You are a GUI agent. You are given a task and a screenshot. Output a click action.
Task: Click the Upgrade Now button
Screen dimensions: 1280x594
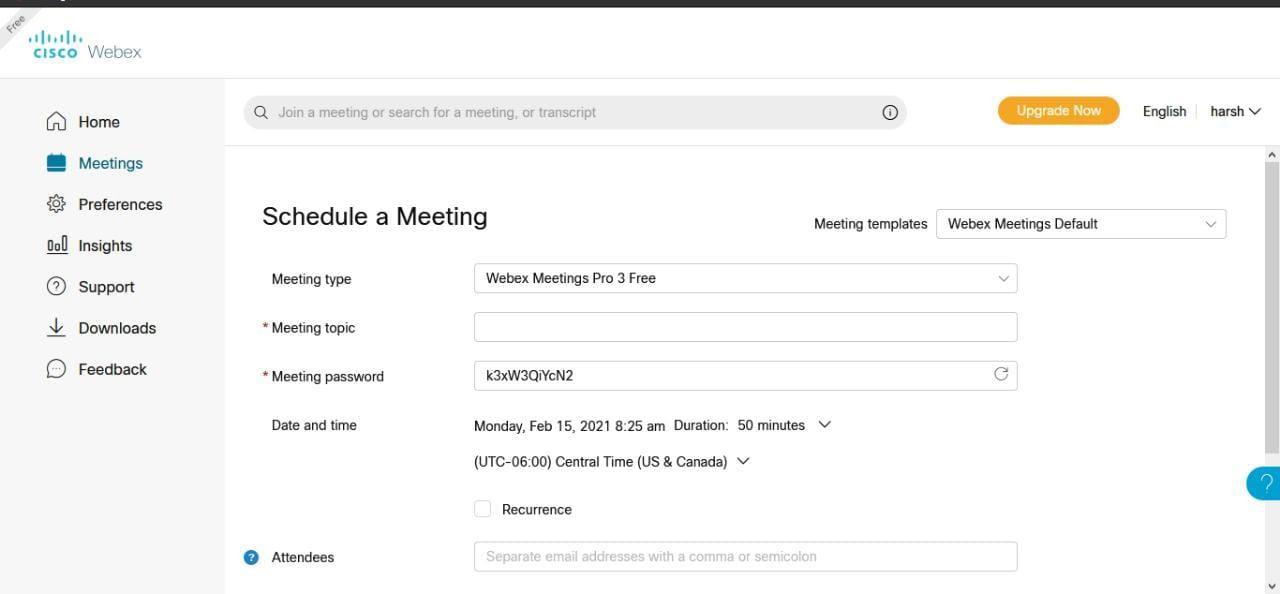pos(1058,111)
